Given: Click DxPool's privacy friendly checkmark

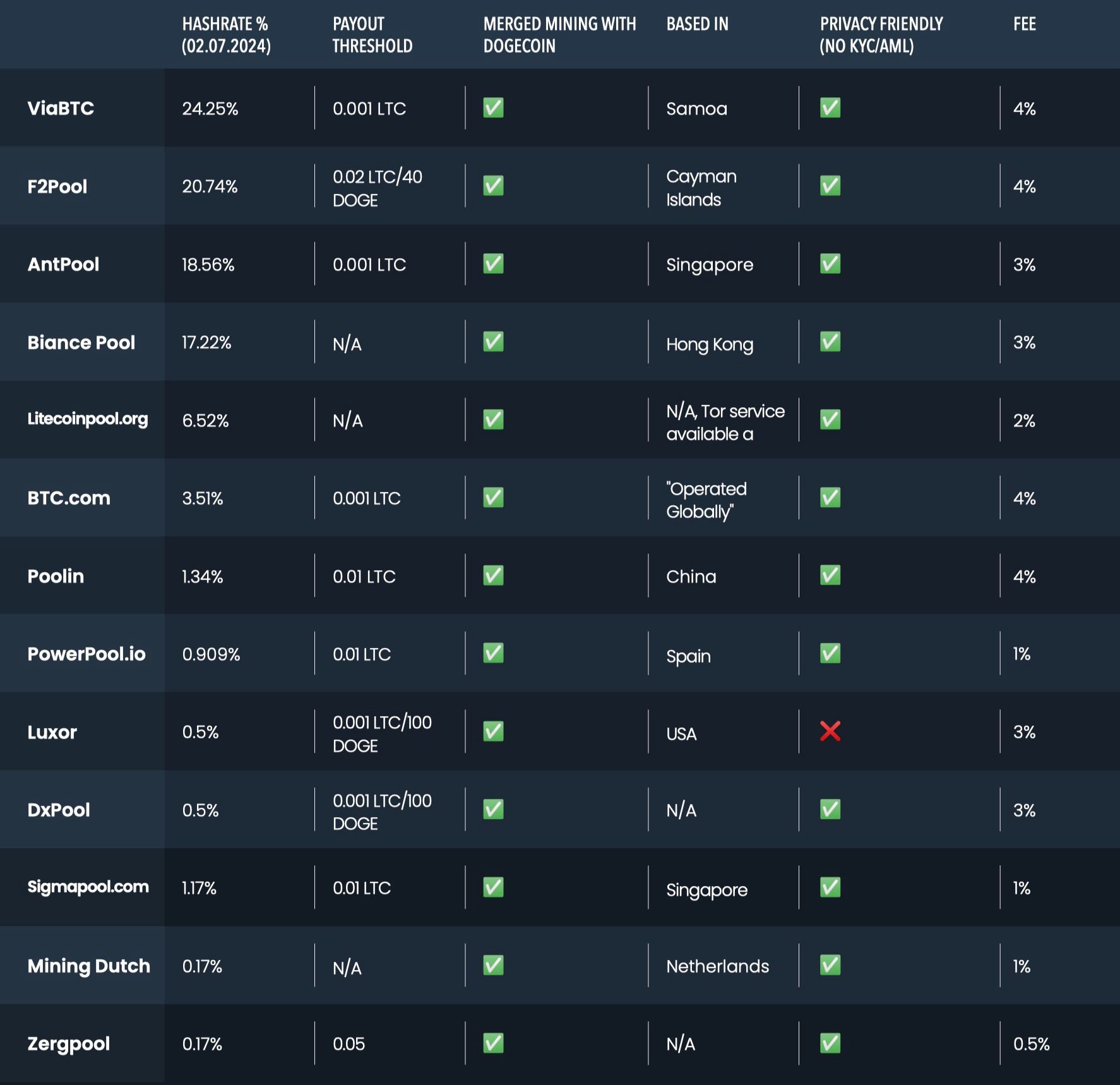Looking at the screenshot, I should [830, 809].
